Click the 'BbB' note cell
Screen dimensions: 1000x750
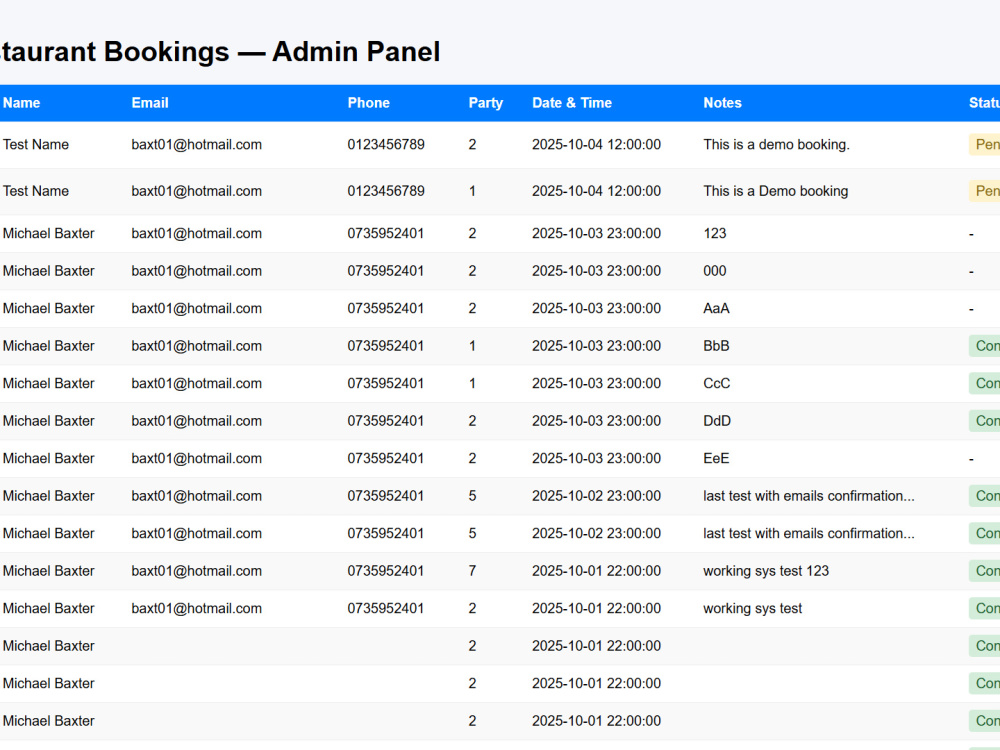point(716,346)
